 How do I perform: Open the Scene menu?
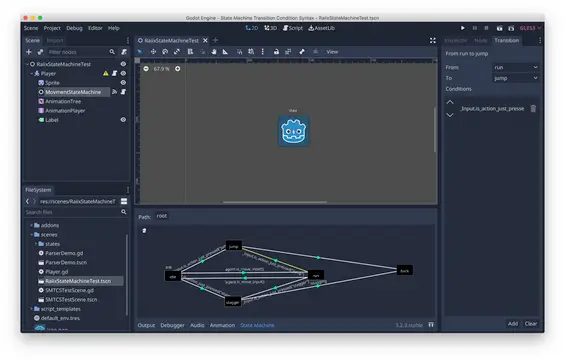(31, 28)
